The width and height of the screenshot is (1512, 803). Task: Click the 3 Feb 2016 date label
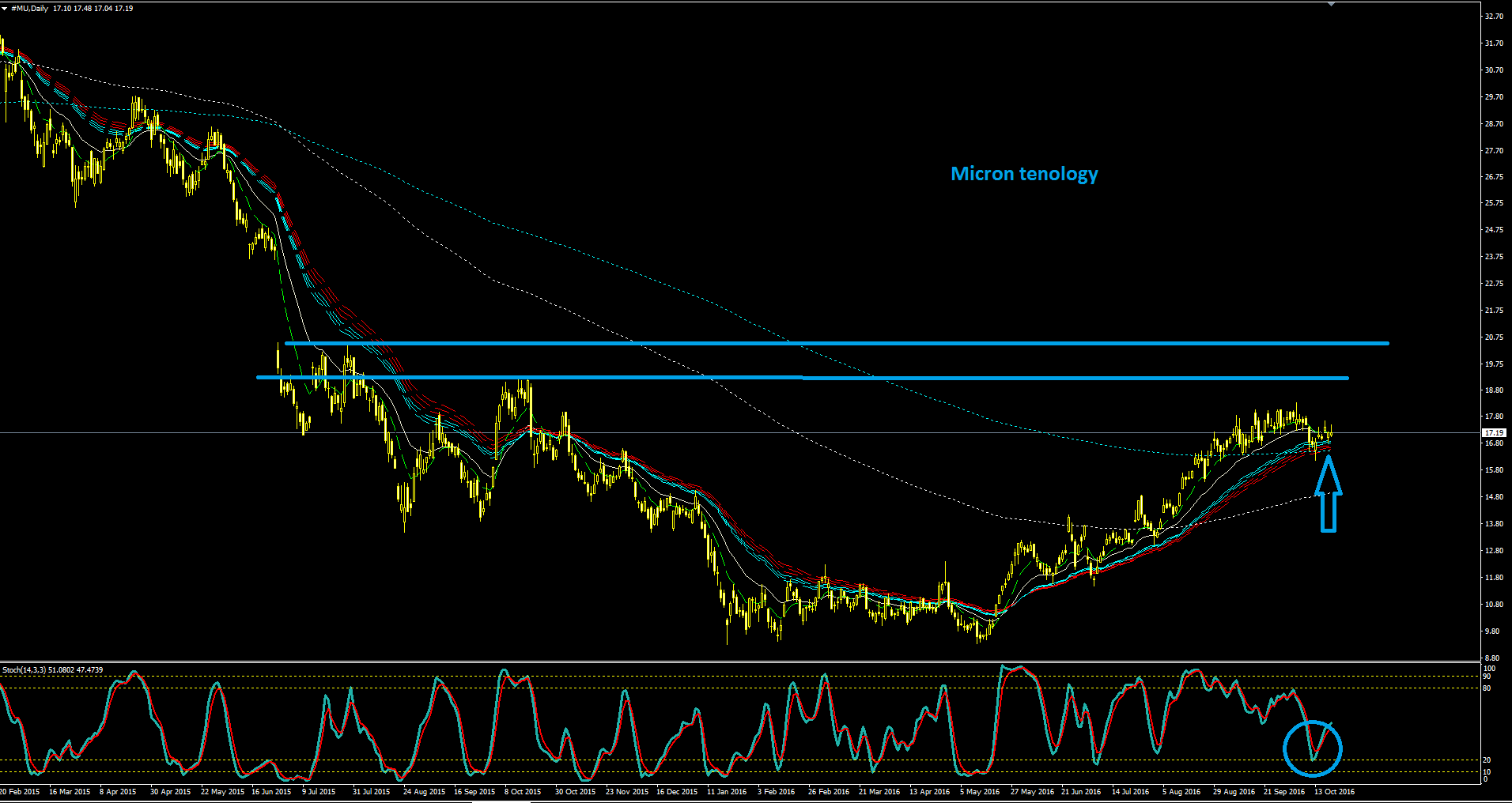pos(777,792)
